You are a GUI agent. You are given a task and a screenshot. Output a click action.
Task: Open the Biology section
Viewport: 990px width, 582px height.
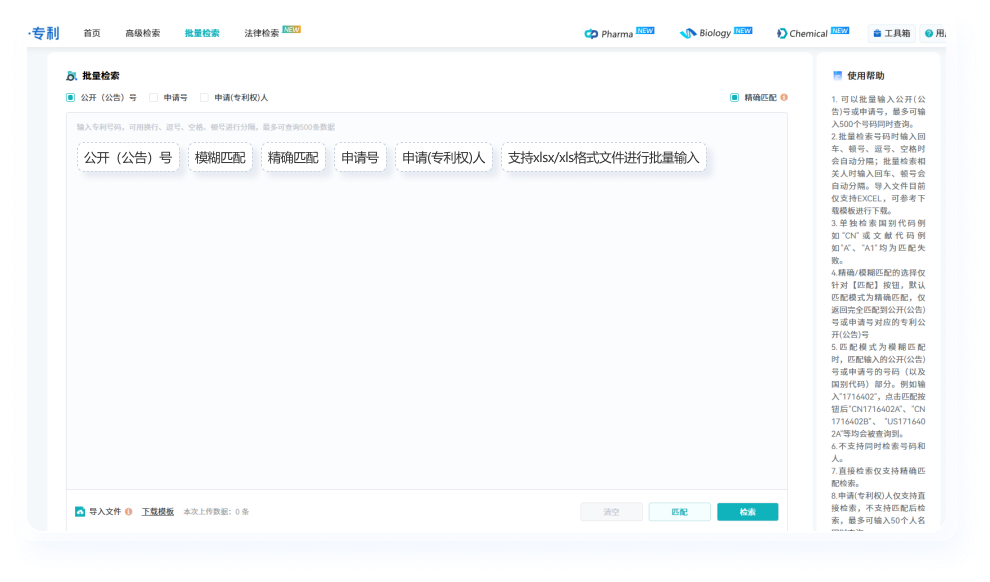715,33
